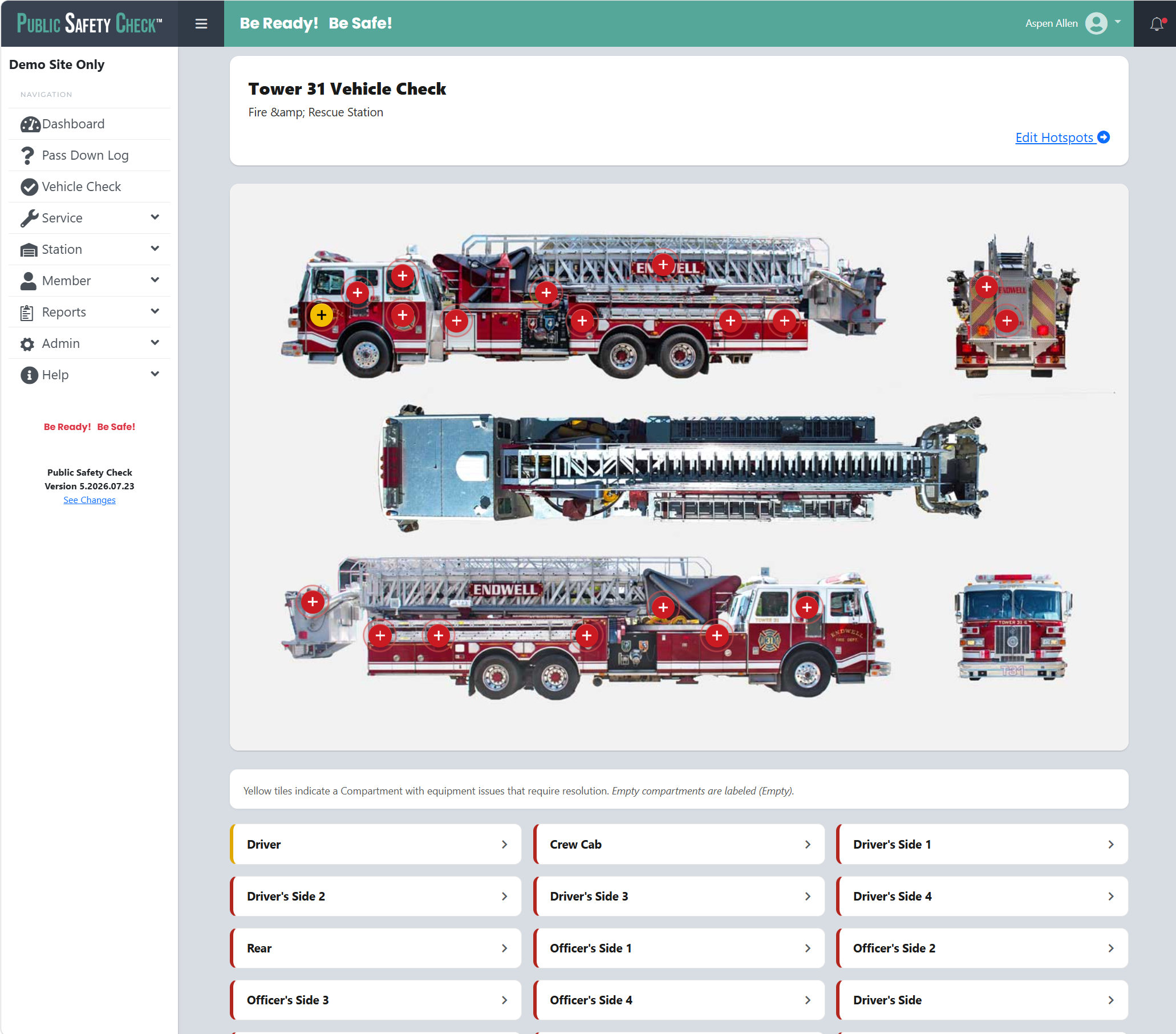Viewport: 1176px width, 1034px height.
Task: Click the Aspen Allen user avatar
Action: 1096,23
